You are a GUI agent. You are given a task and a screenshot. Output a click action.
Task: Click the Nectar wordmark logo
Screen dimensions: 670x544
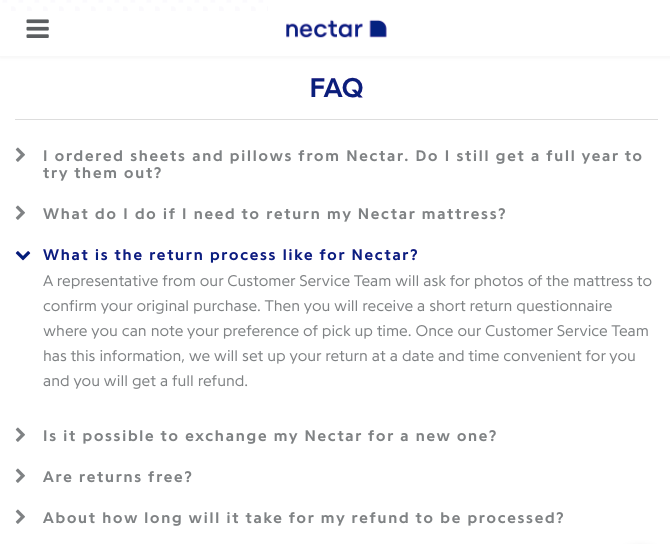(x=323, y=29)
